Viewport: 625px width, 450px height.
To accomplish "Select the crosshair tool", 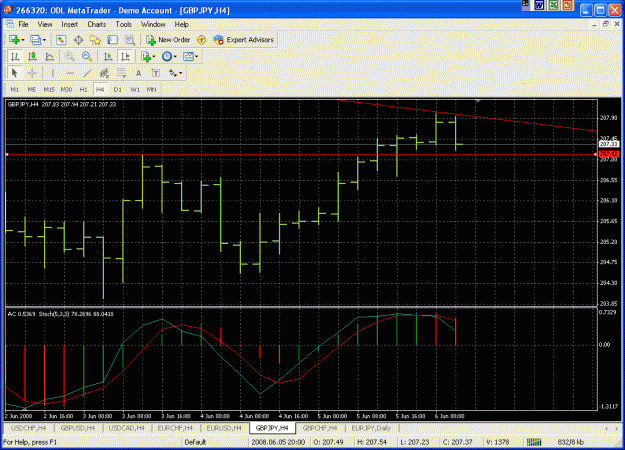I will (x=32, y=73).
